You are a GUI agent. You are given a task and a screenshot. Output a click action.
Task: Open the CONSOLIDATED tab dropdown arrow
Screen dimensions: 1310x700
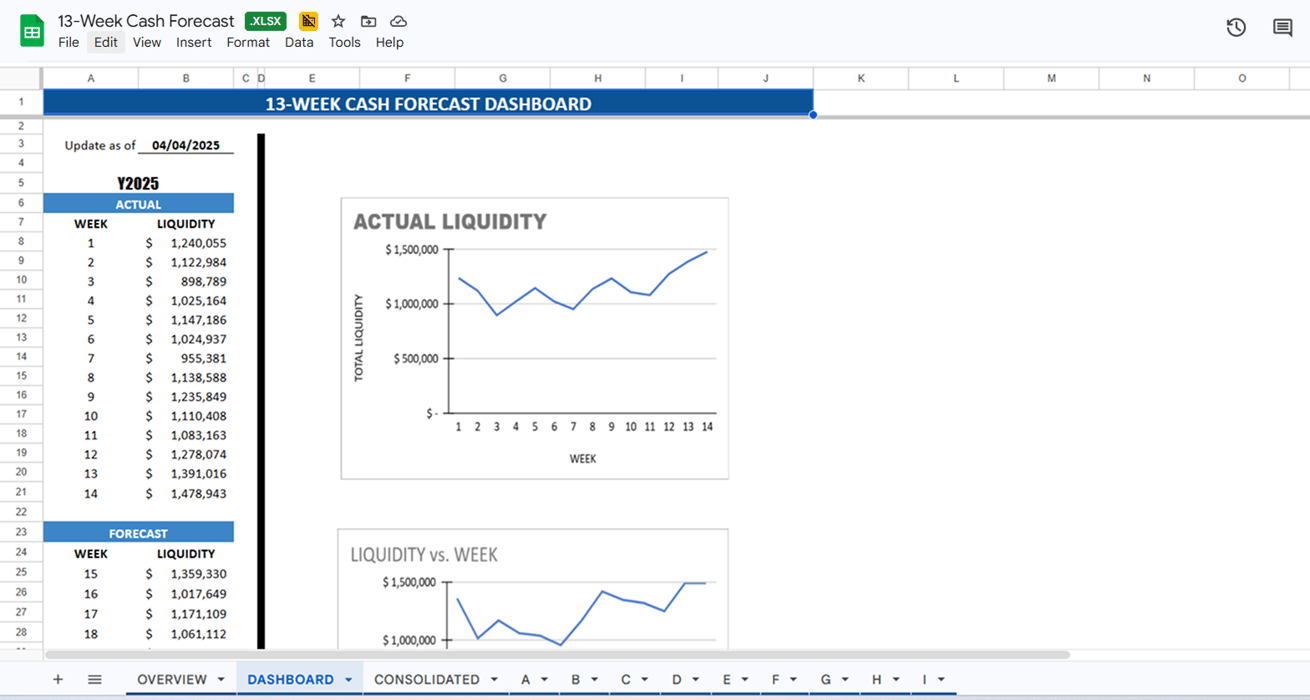[x=494, y=680]
